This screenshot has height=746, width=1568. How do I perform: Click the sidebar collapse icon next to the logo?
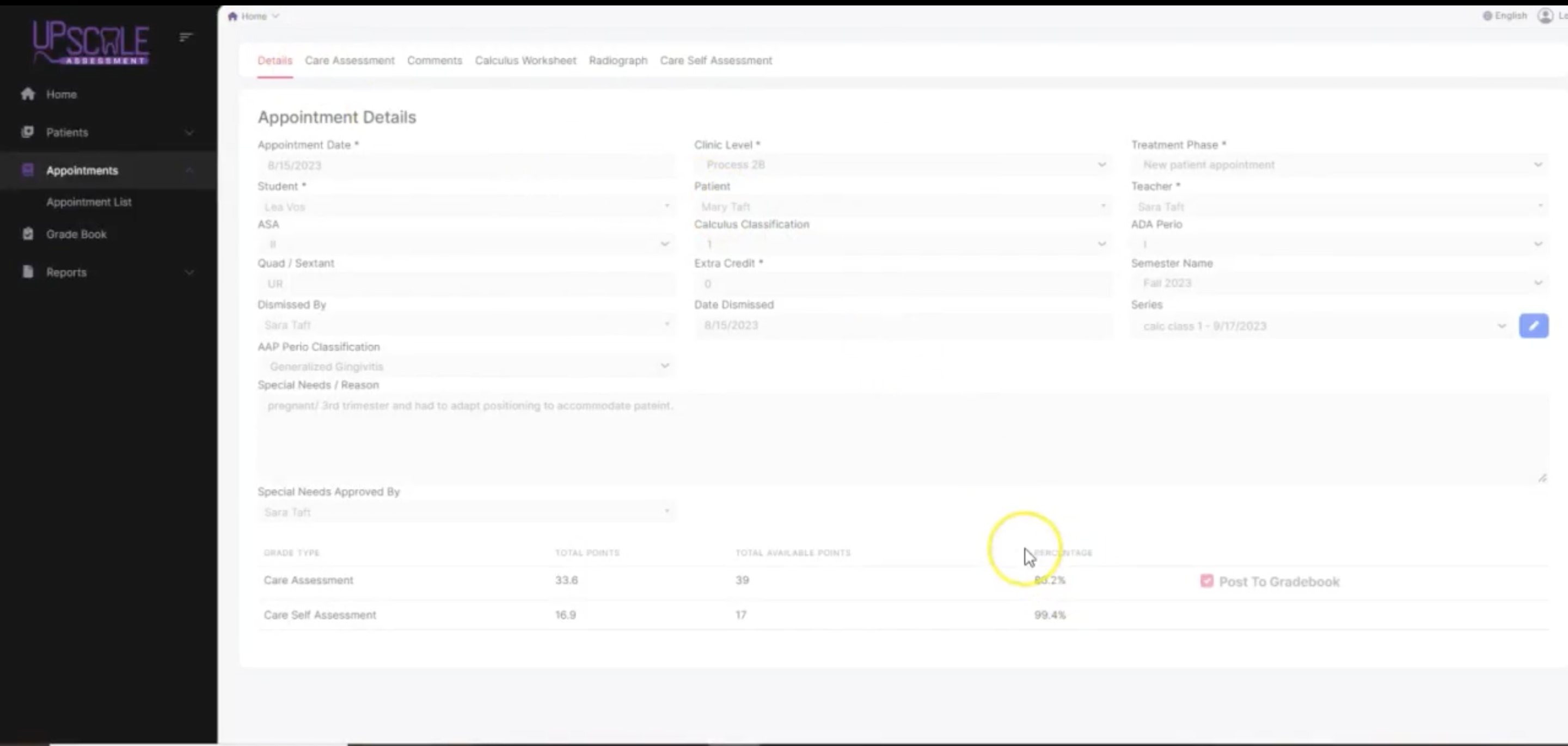click(186, 37)
